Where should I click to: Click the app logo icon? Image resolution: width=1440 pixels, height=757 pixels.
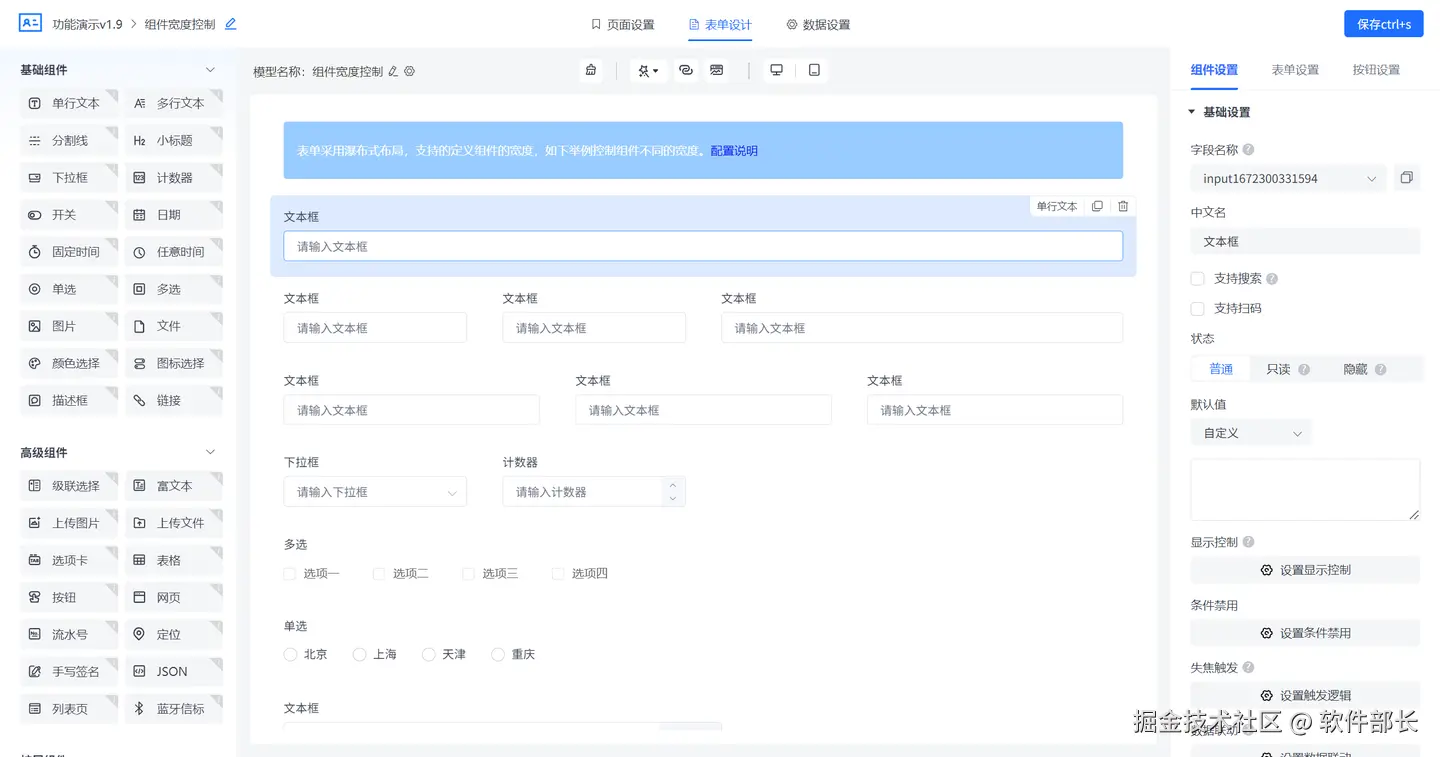click(30, 23)
